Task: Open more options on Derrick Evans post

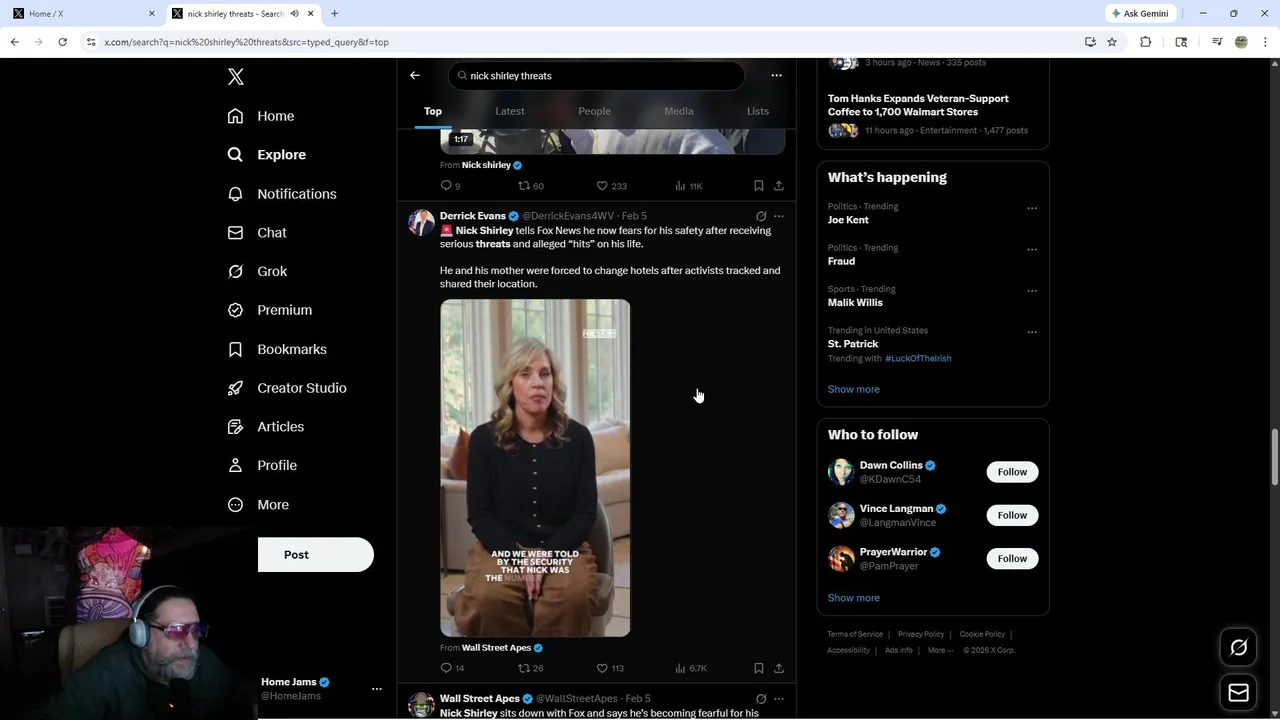Action: [x=779, y=216]
